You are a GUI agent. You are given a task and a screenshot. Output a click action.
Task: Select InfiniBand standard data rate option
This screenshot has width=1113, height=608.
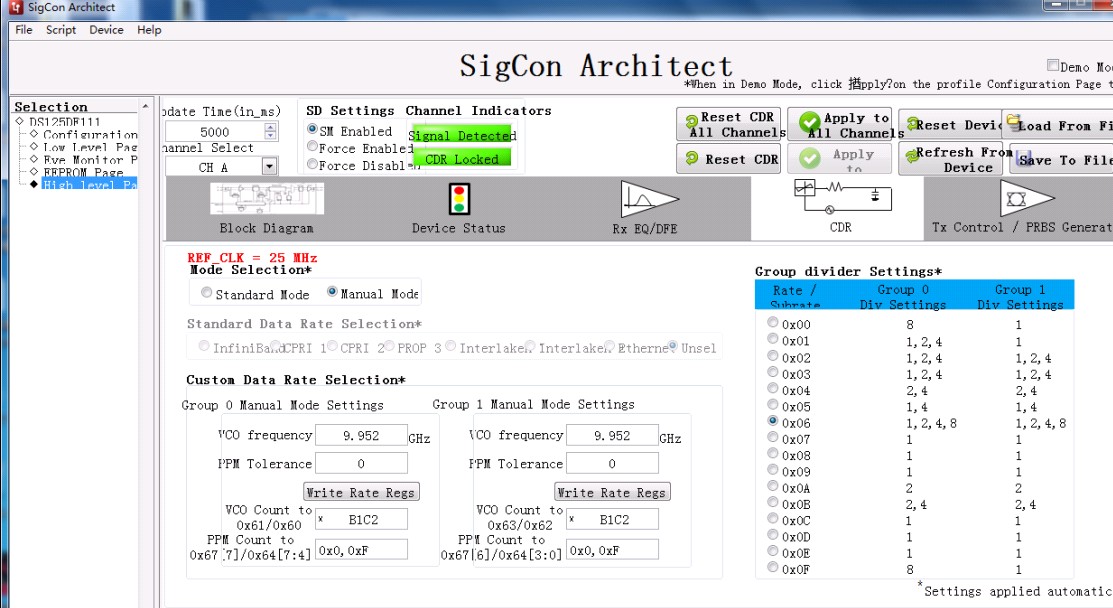click(204, 346)
